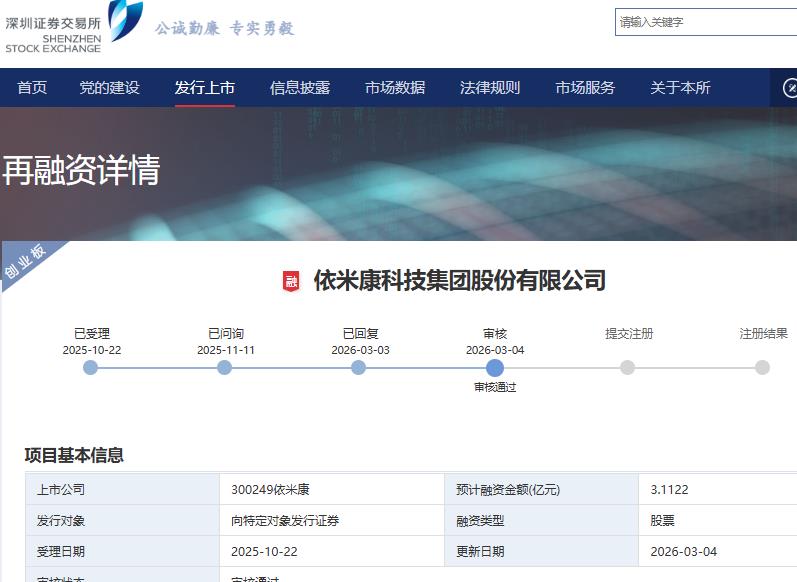
Task: Select the 审核 2026-03-04 timeline node
Action: click(495, 367)
